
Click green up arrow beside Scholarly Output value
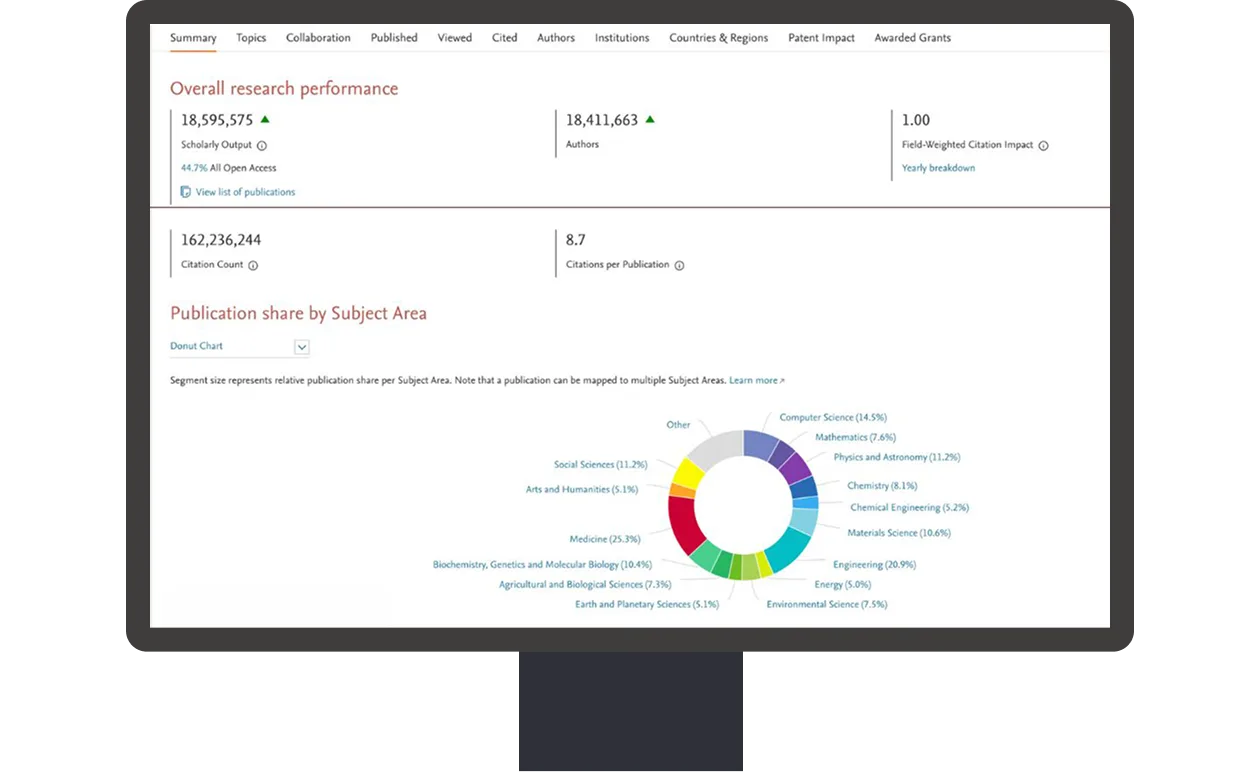[x=265, y=119]
